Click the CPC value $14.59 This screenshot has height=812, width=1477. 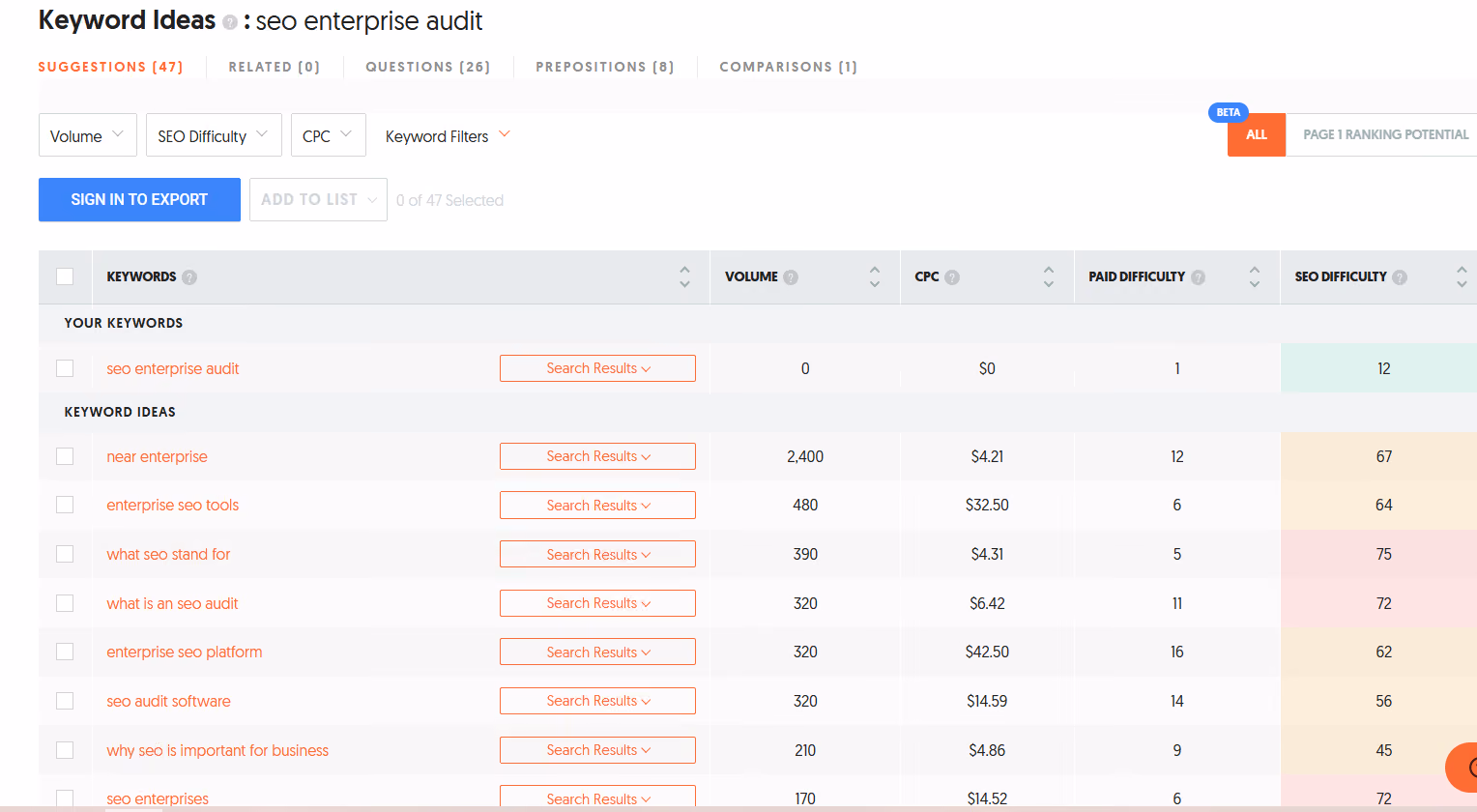pos(987,701)
